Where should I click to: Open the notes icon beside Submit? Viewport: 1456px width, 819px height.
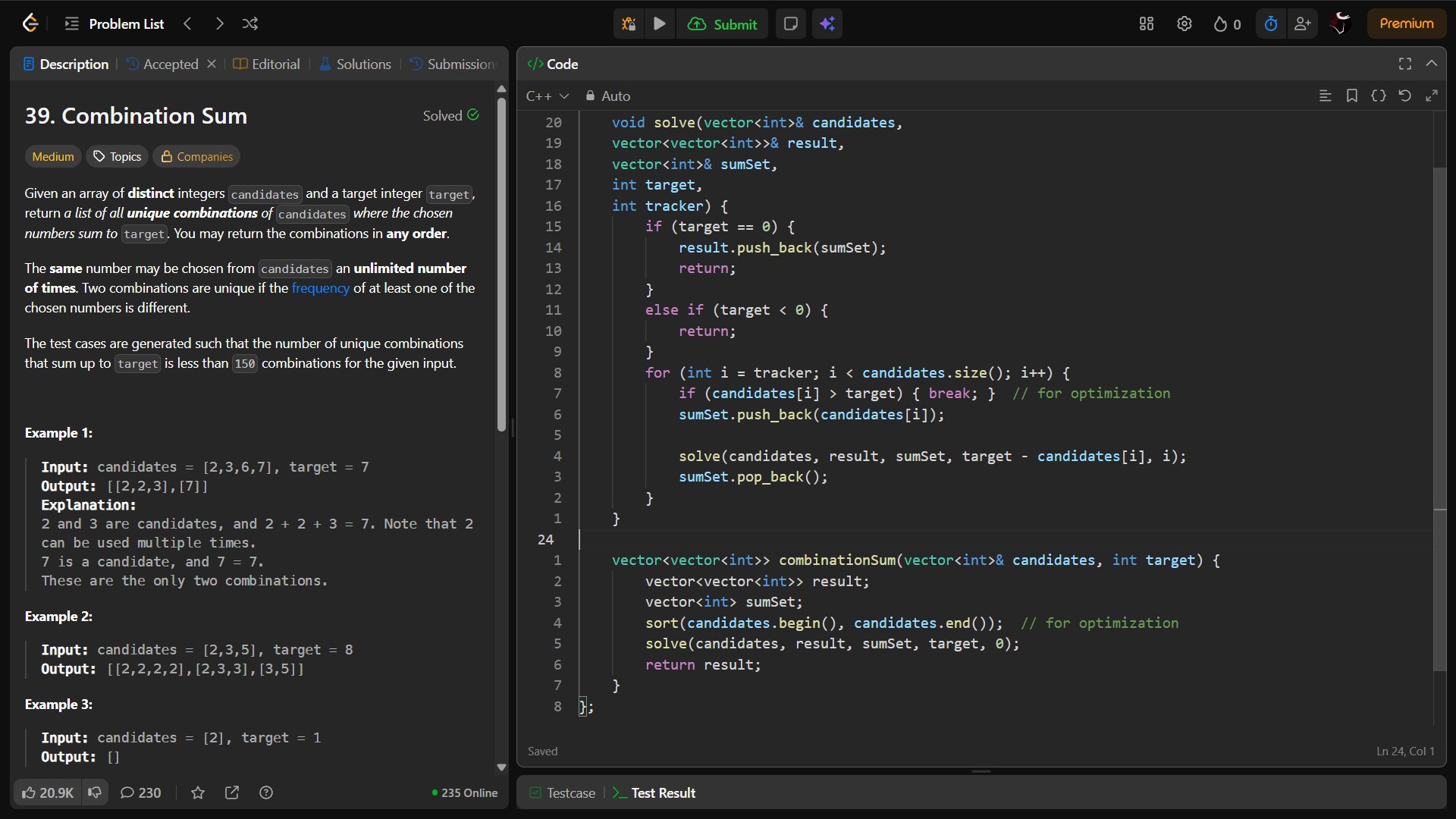790,24
